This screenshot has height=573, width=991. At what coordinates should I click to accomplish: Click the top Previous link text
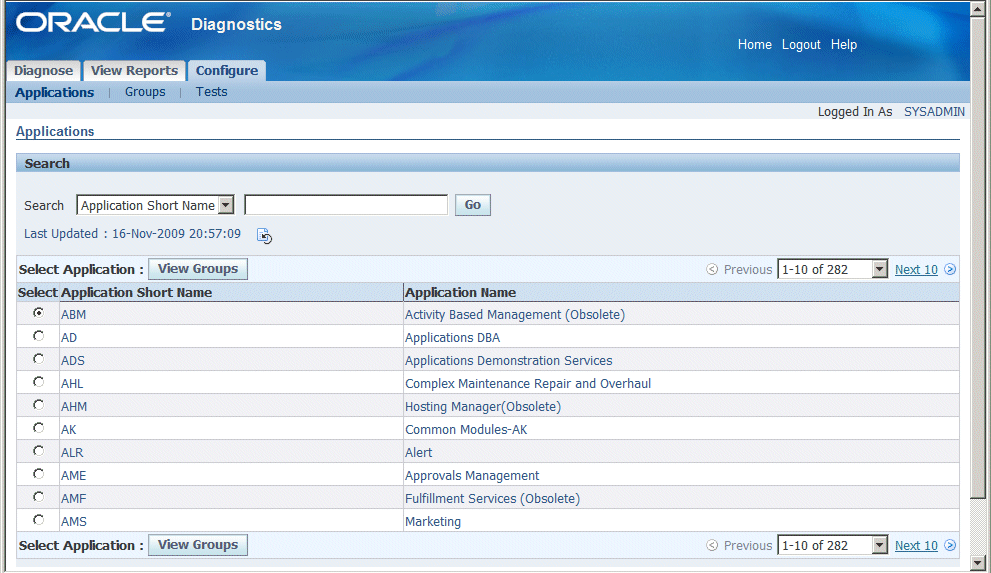click(748, 270)
